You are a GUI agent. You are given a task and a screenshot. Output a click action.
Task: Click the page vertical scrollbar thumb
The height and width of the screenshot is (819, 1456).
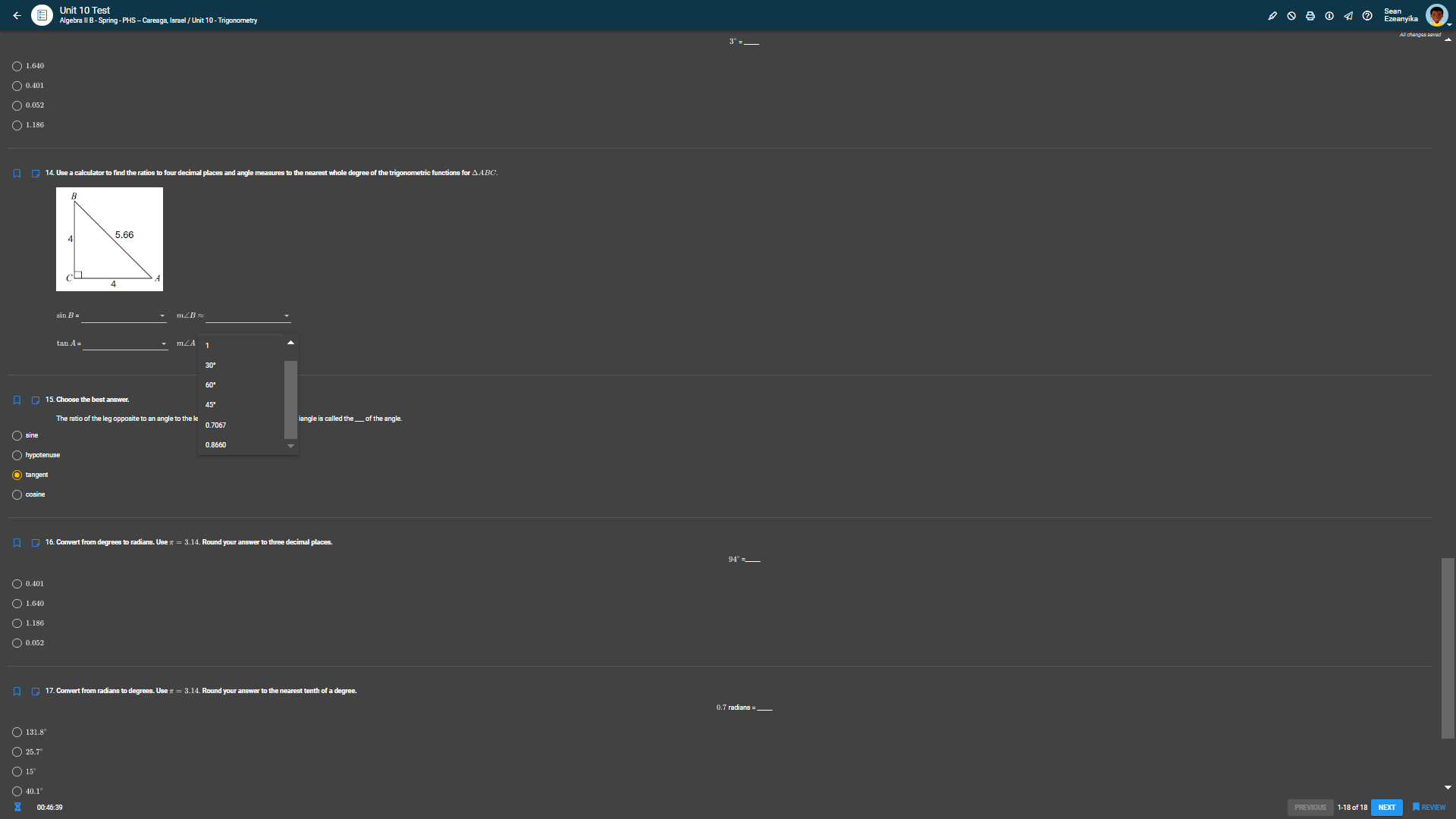1448,648
